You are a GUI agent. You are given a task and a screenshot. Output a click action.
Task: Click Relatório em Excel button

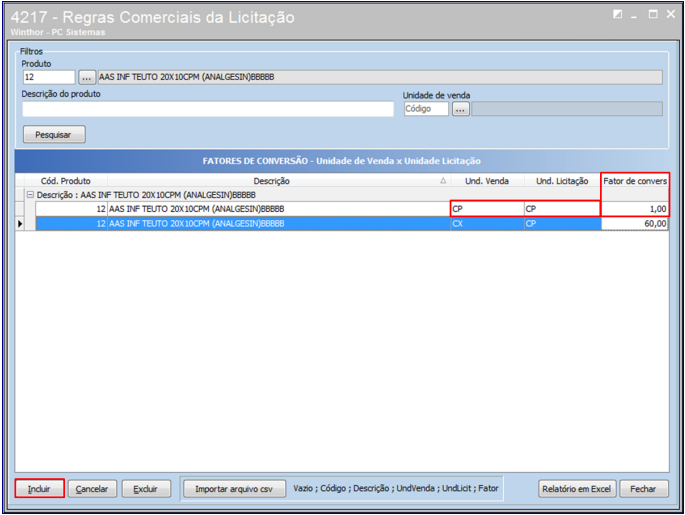577,489
